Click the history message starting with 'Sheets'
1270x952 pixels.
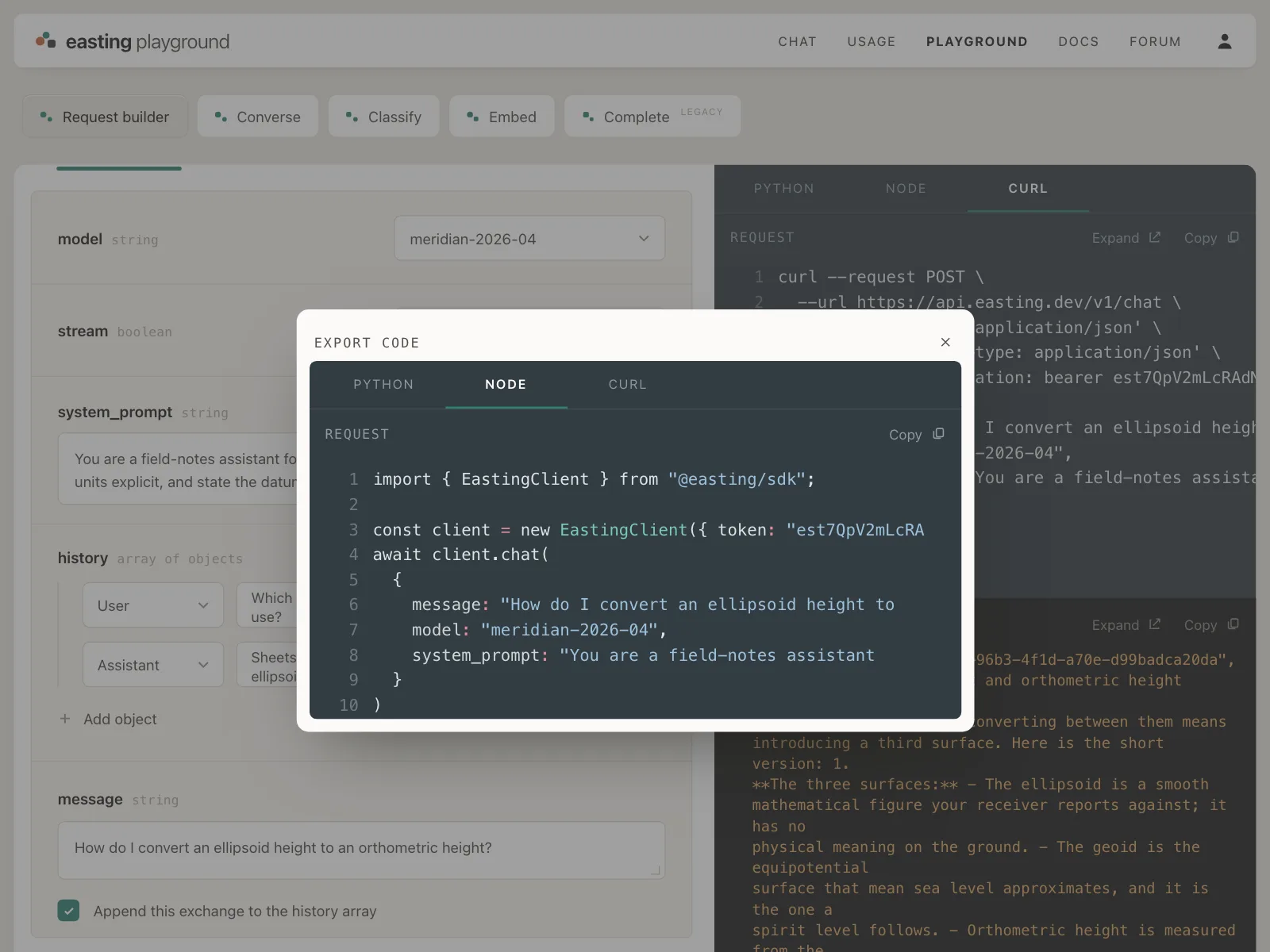point(267,666)
